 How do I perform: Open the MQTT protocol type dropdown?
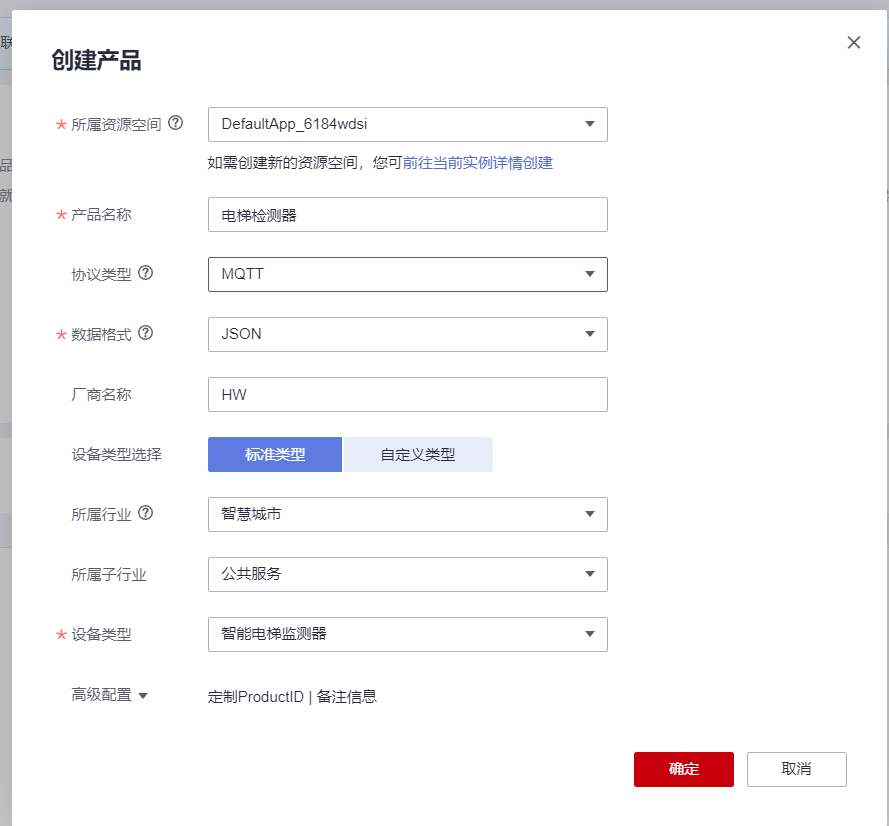tap(407, 274)
